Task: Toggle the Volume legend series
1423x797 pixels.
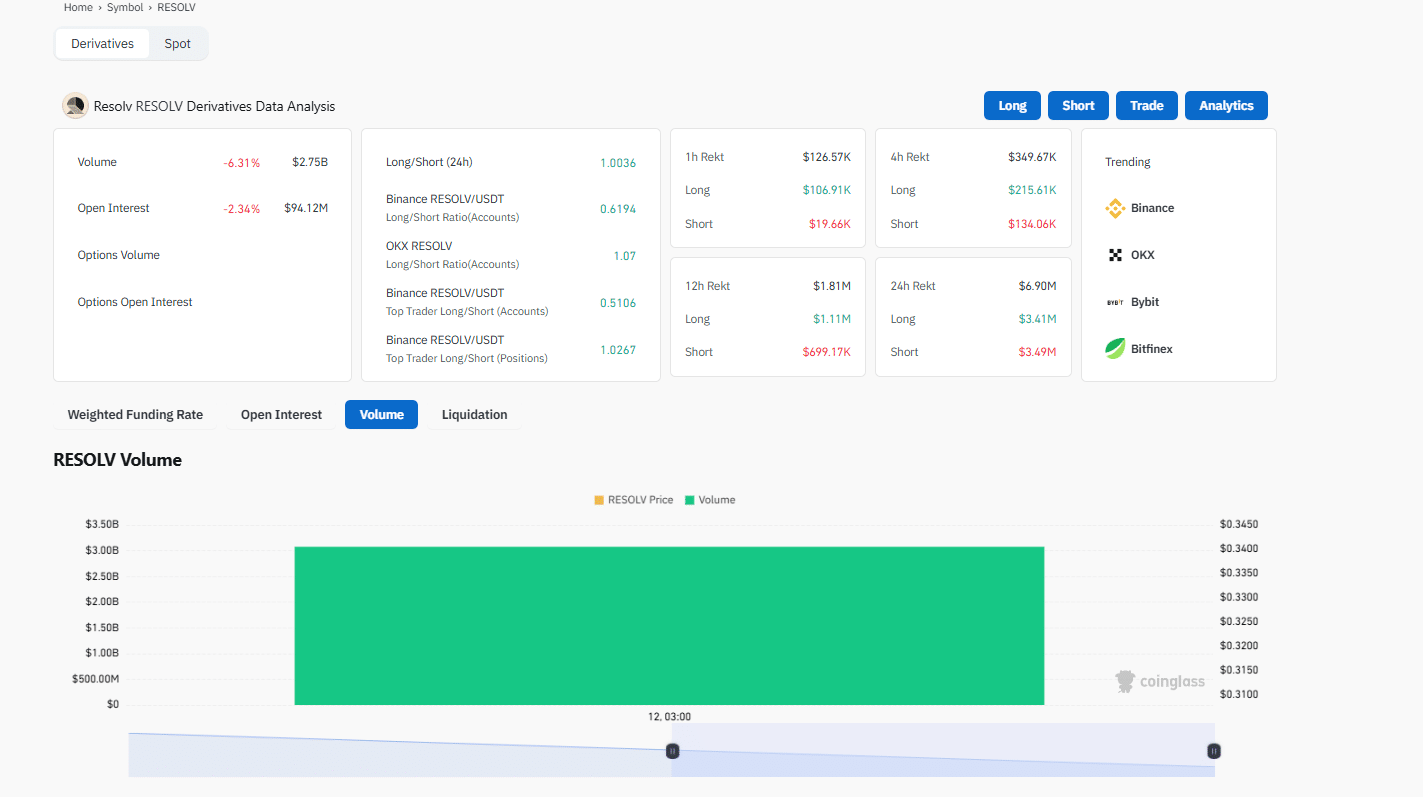Action: pyautogui.click(x=710, y=500)
